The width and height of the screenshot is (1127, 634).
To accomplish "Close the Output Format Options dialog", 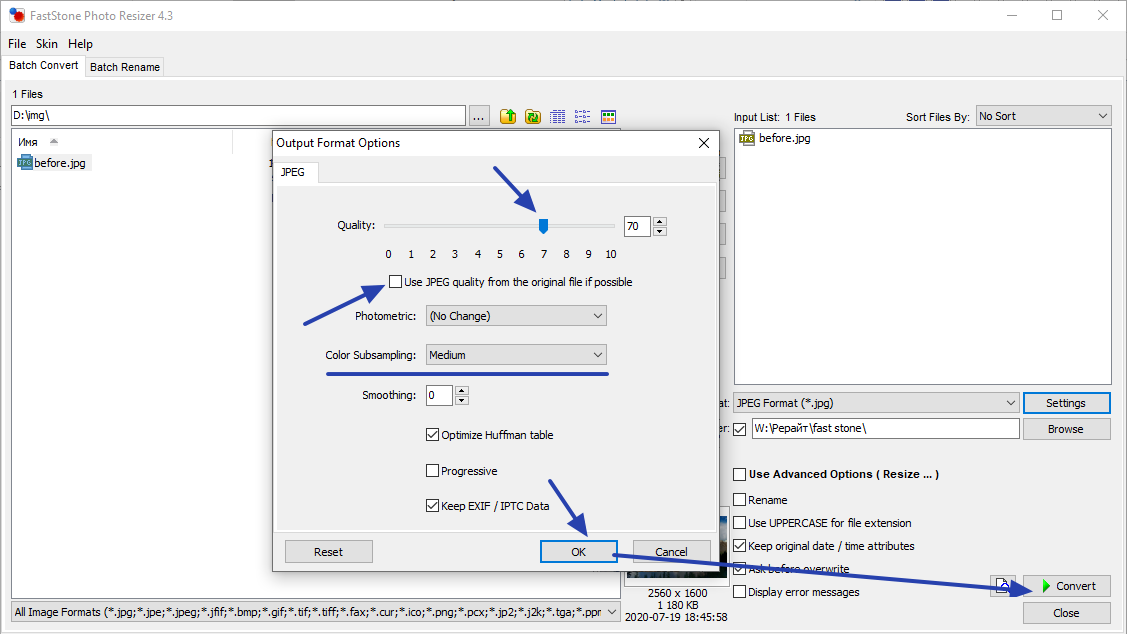I will tap(703, 143).
